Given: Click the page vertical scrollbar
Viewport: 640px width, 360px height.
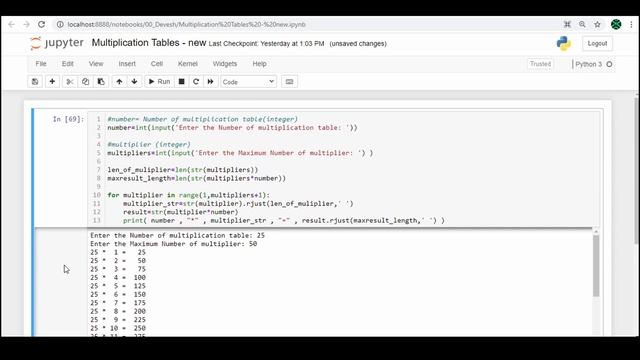Looking at the screenshot, I should 636,171.
